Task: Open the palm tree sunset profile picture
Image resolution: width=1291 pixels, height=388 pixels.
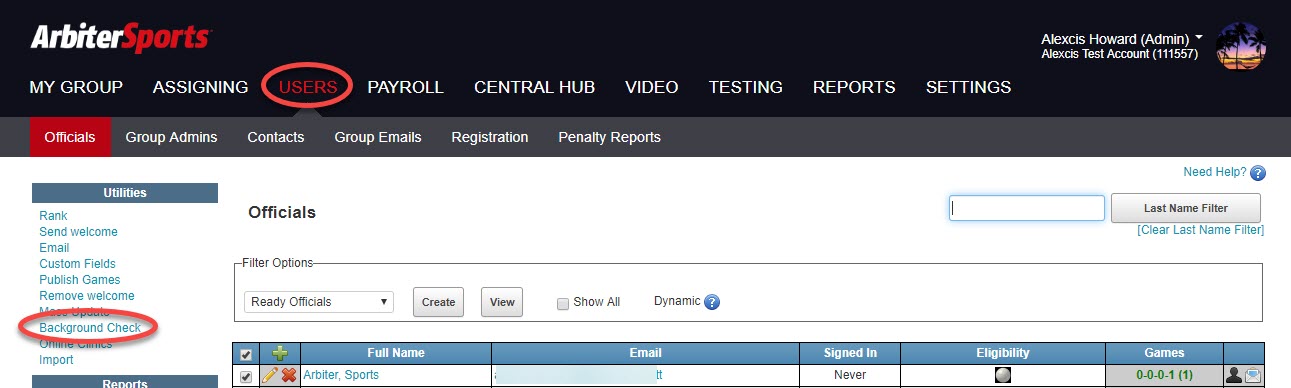Action: coord(1241,47)
